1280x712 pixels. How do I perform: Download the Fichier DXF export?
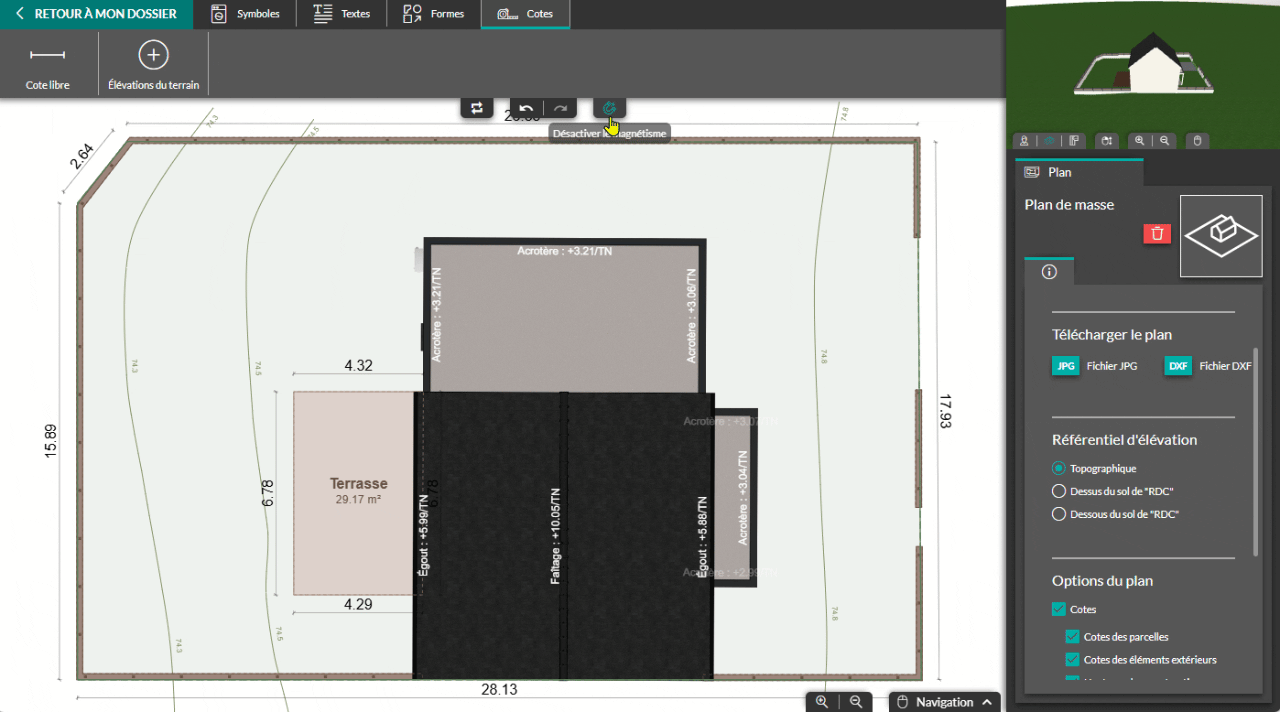(x=1180, y=366)
